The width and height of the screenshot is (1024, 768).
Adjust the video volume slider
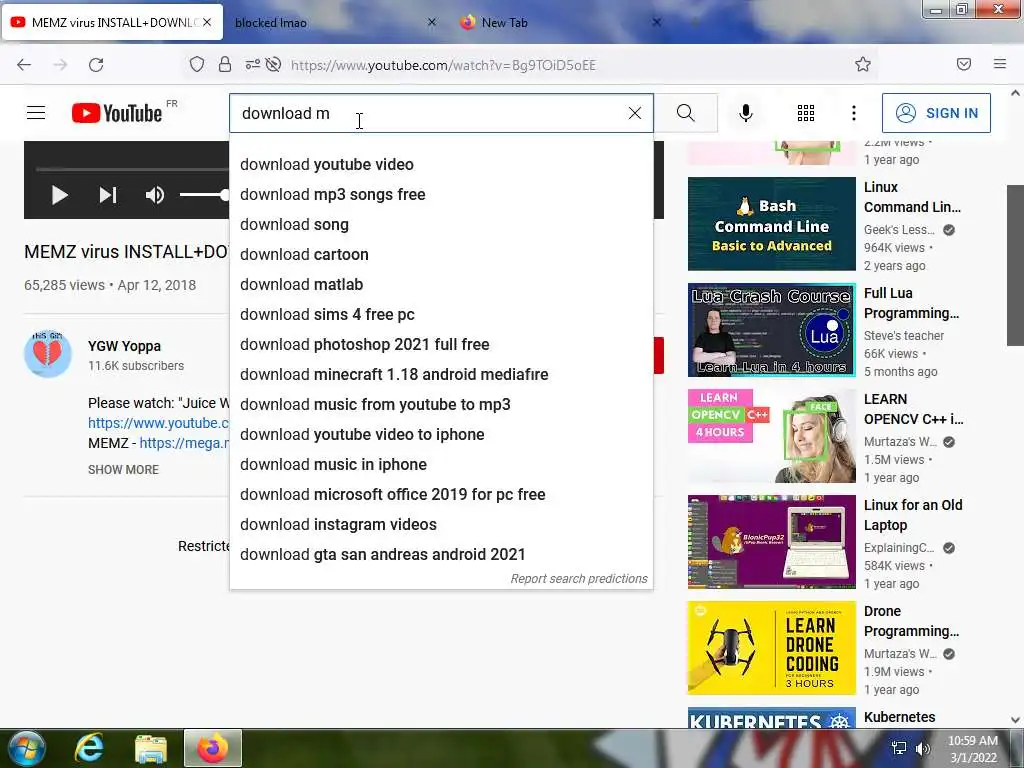204,195
